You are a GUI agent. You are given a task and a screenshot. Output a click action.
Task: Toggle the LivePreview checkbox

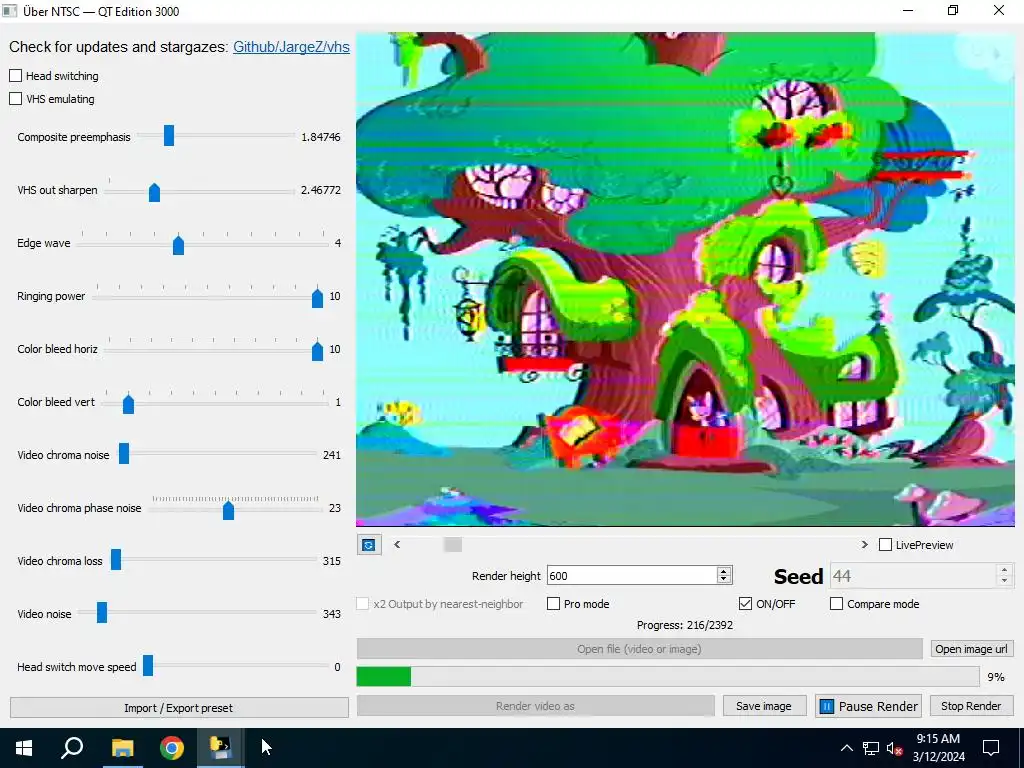click(886, 545)
